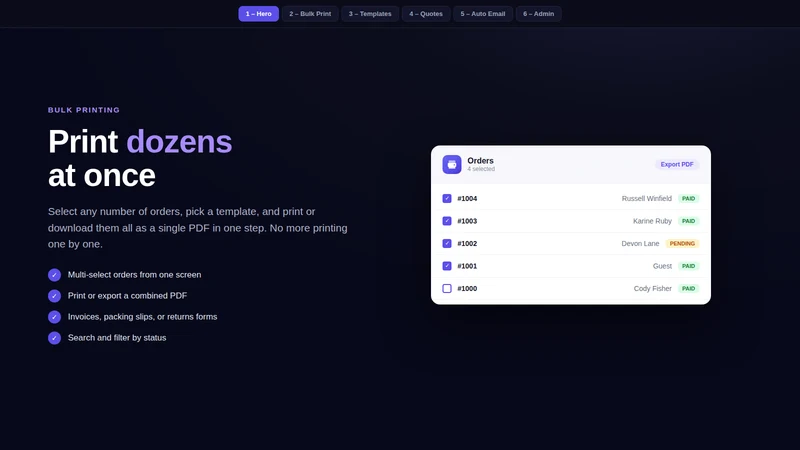Viewport: 800px width, 450px height.
Task: Click the checkmark icon beside Print or export
Action: (x=55, y=296)
